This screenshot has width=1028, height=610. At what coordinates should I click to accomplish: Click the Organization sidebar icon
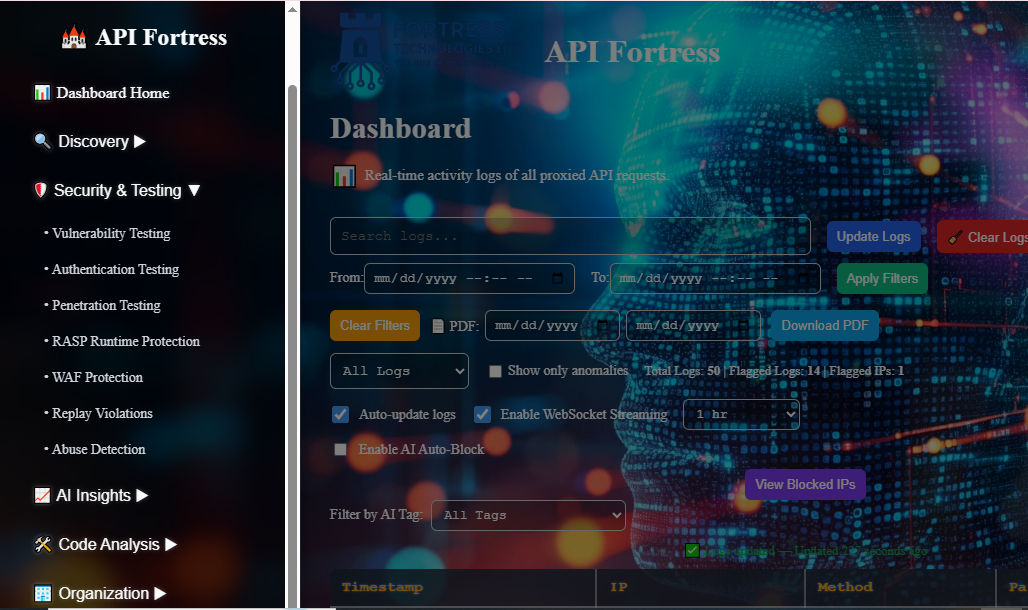click(41, 593)
